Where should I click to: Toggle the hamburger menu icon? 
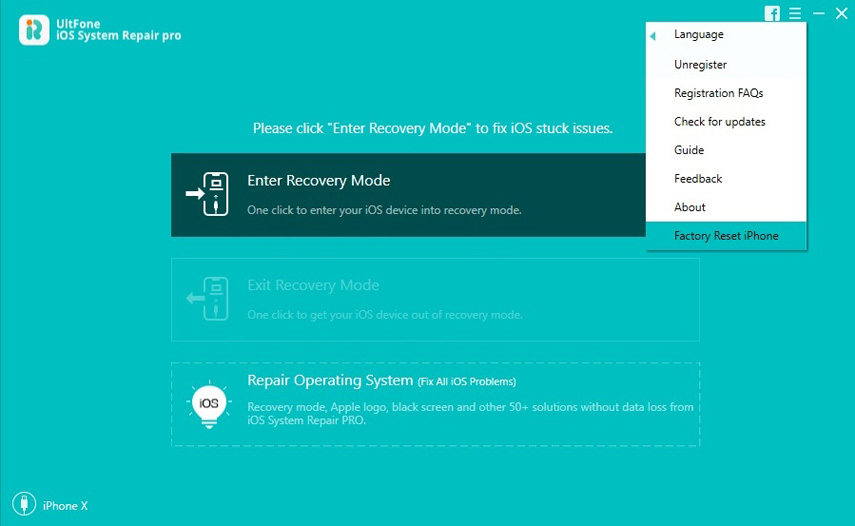click(795, 13)
